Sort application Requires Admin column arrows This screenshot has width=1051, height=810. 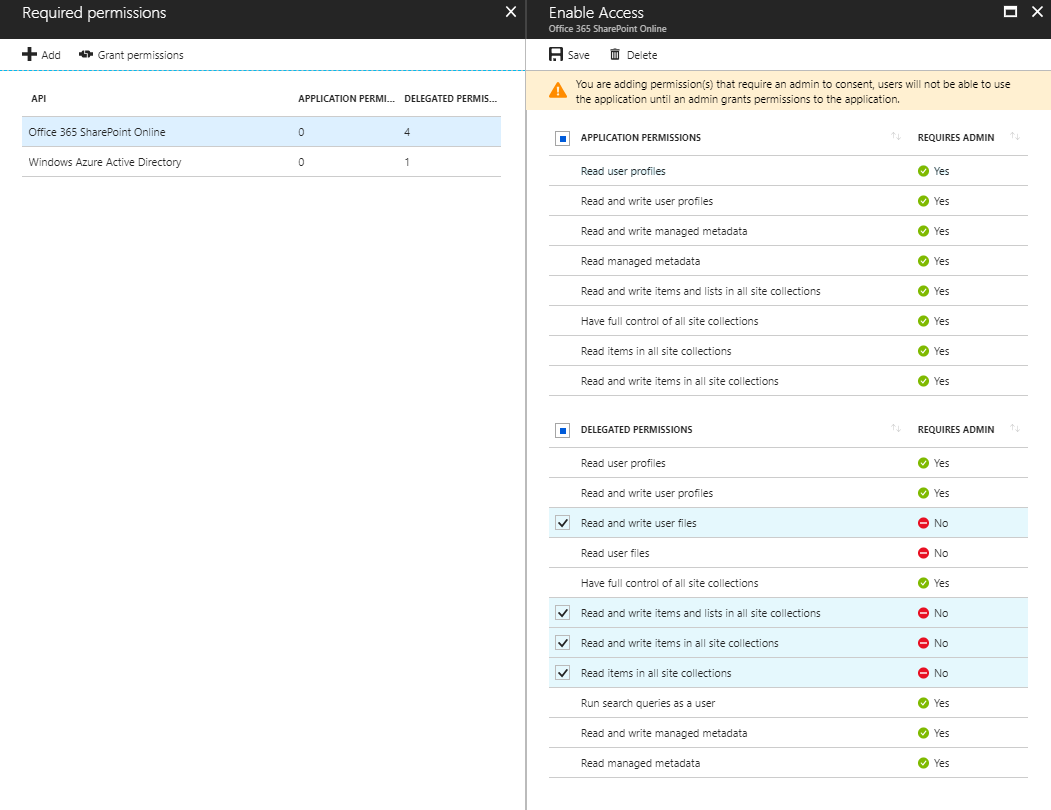[1015, 137]
